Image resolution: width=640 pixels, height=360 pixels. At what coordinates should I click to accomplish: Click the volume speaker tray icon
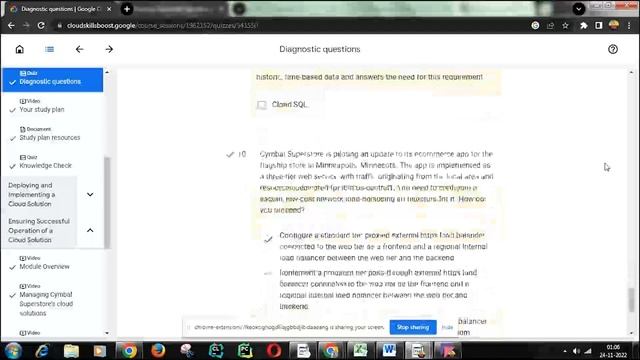tap(576, 351)
